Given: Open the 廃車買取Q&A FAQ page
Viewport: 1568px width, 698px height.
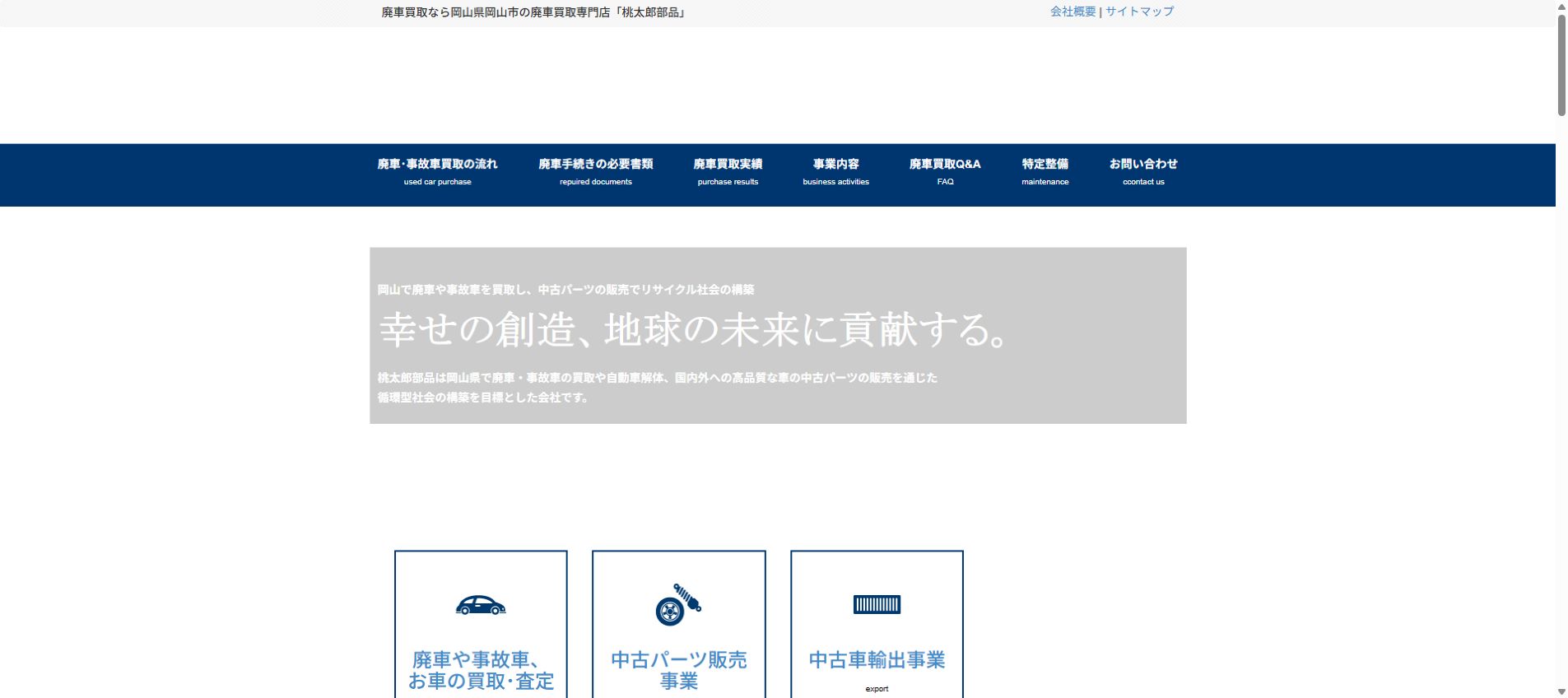Looking at the screenshot, I should click(x=945, y=172).
